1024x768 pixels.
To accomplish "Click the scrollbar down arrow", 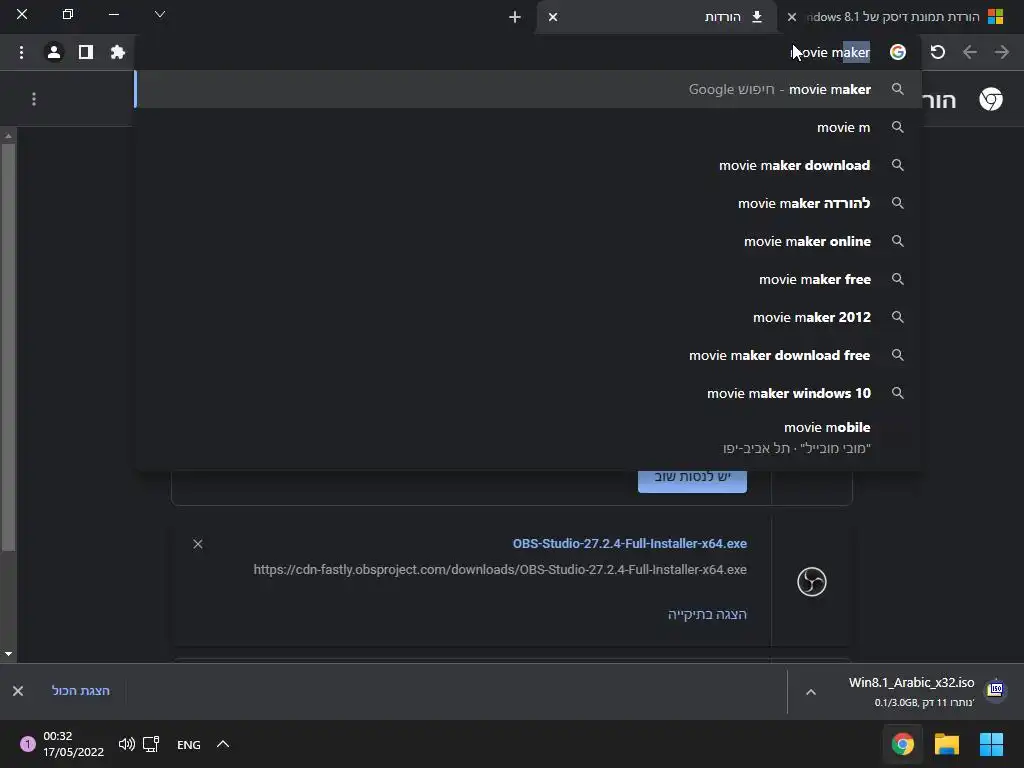I will pyautogui.click(x=8, y=653).
